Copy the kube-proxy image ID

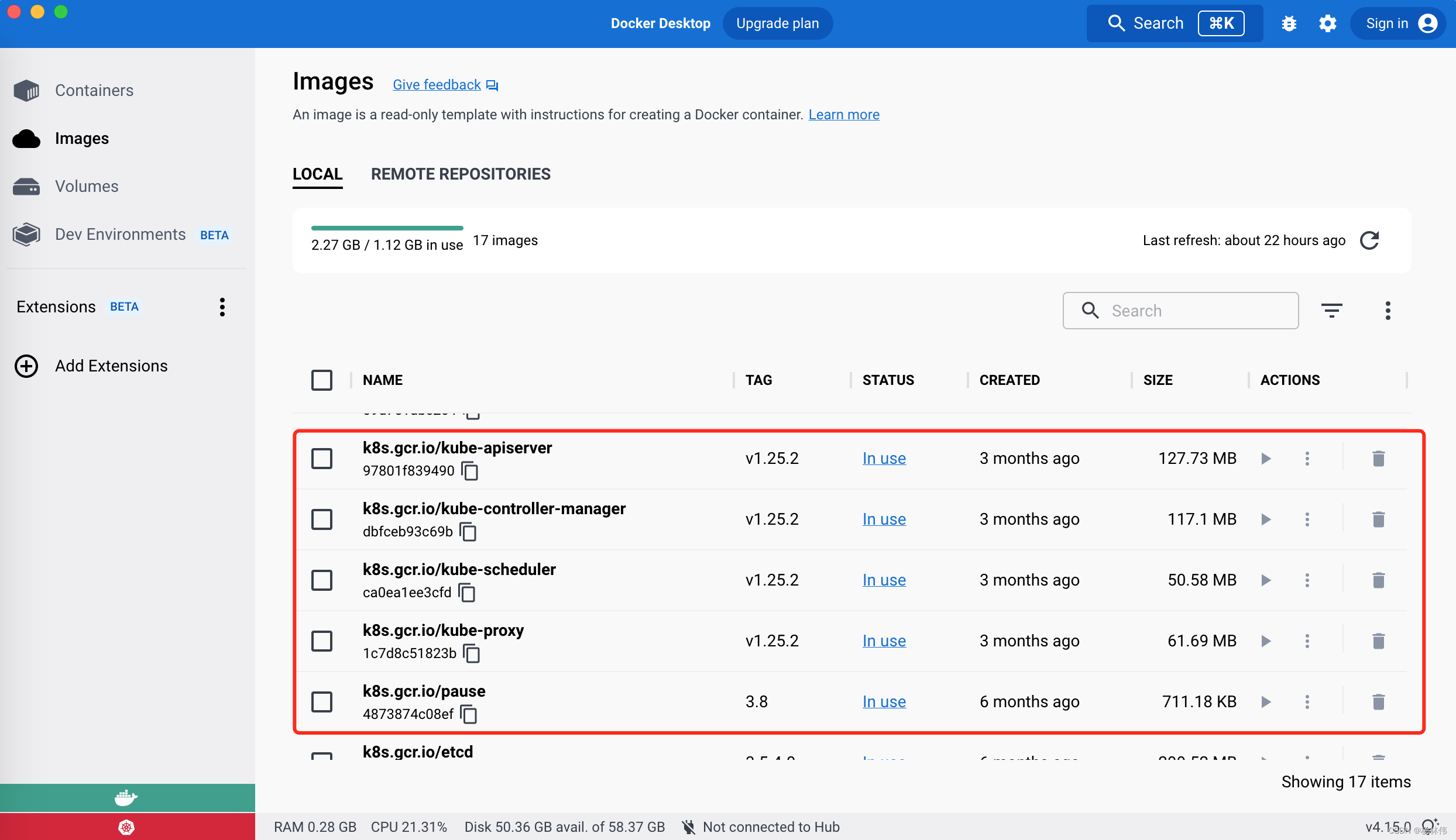click(x=472, y=653)
